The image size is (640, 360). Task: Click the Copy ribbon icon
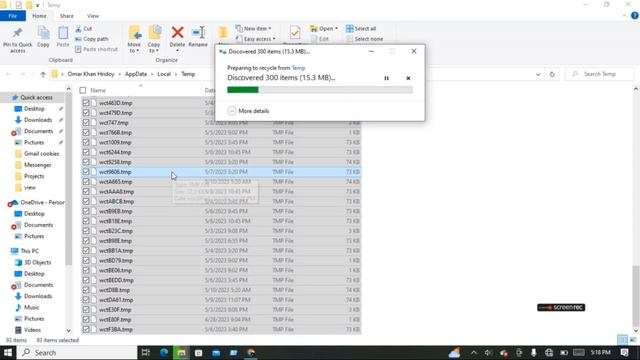pyautogui.click(x=43, y=33)
